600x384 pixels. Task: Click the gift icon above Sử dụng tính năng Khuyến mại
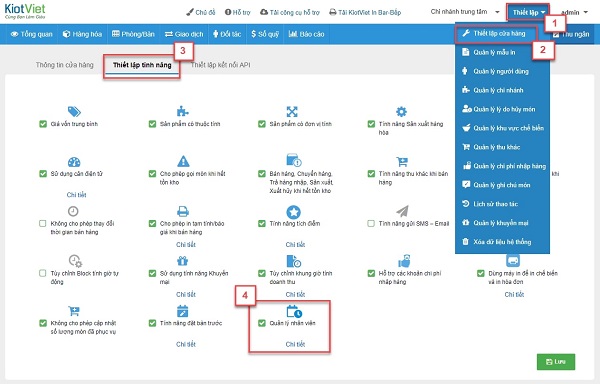[x=183, y=261]
